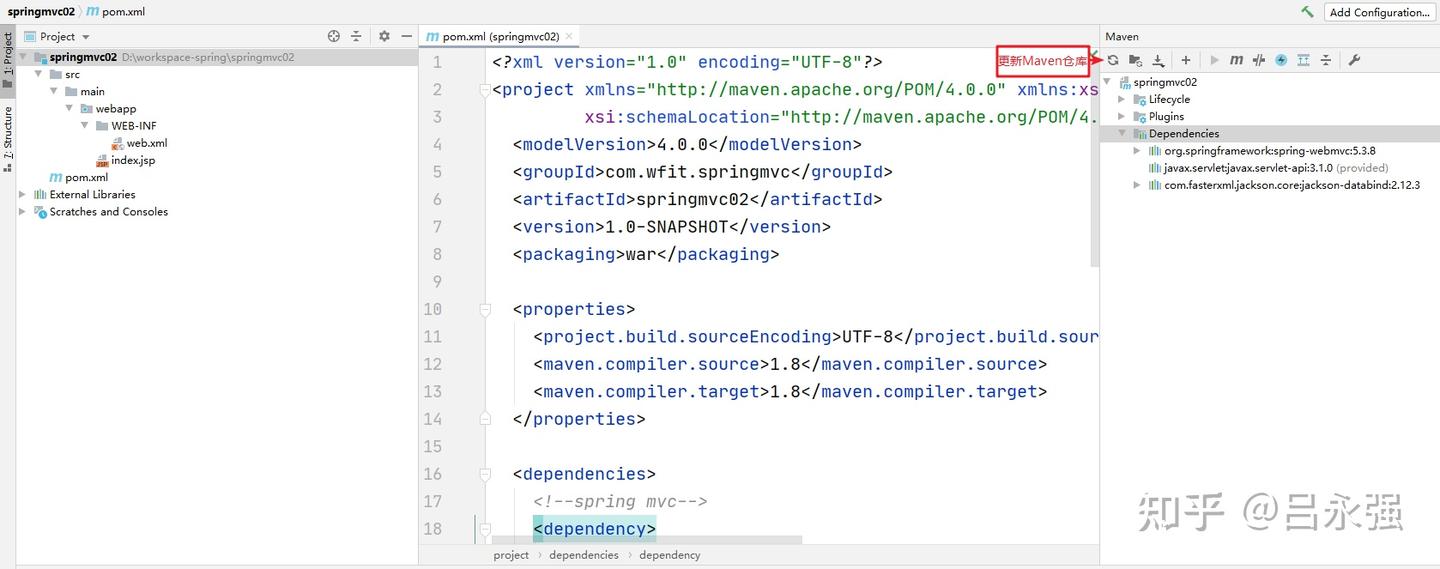Expand Plugins node in Maven panel
1440x569 pixels.
[x=1122, y=116]
